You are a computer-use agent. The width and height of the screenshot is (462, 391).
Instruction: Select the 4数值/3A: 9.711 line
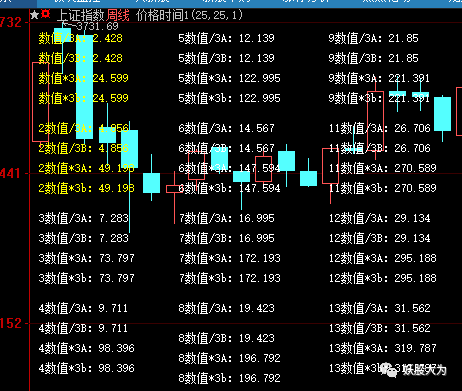pyautogui.click(x=83, y=308)
